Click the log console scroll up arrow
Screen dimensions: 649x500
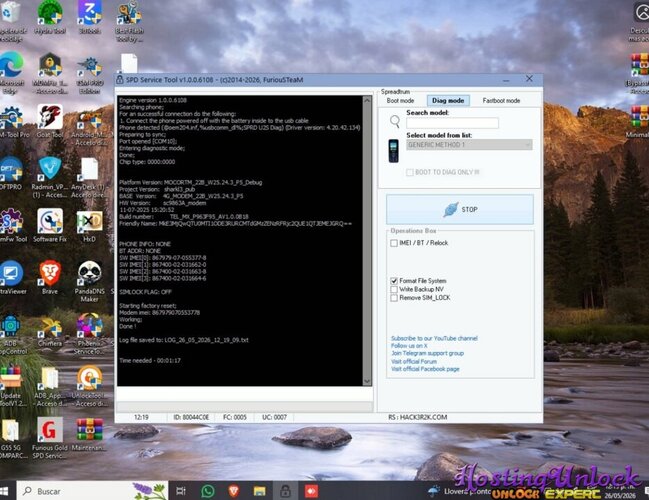point(367,101)
